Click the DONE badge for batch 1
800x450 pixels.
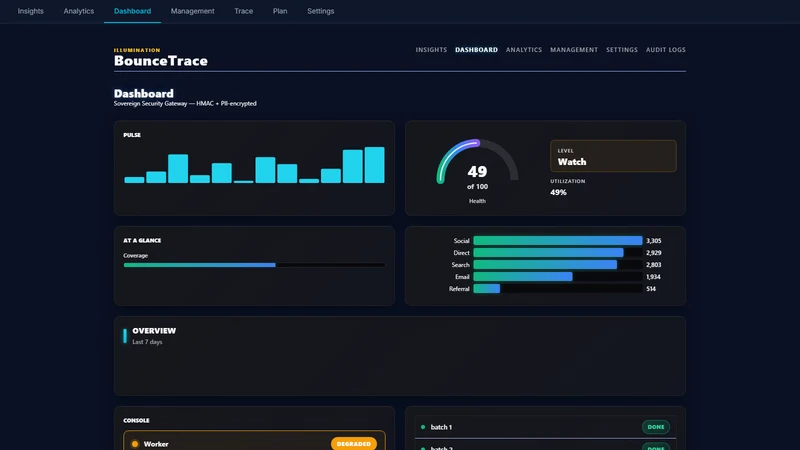point(656,427)
